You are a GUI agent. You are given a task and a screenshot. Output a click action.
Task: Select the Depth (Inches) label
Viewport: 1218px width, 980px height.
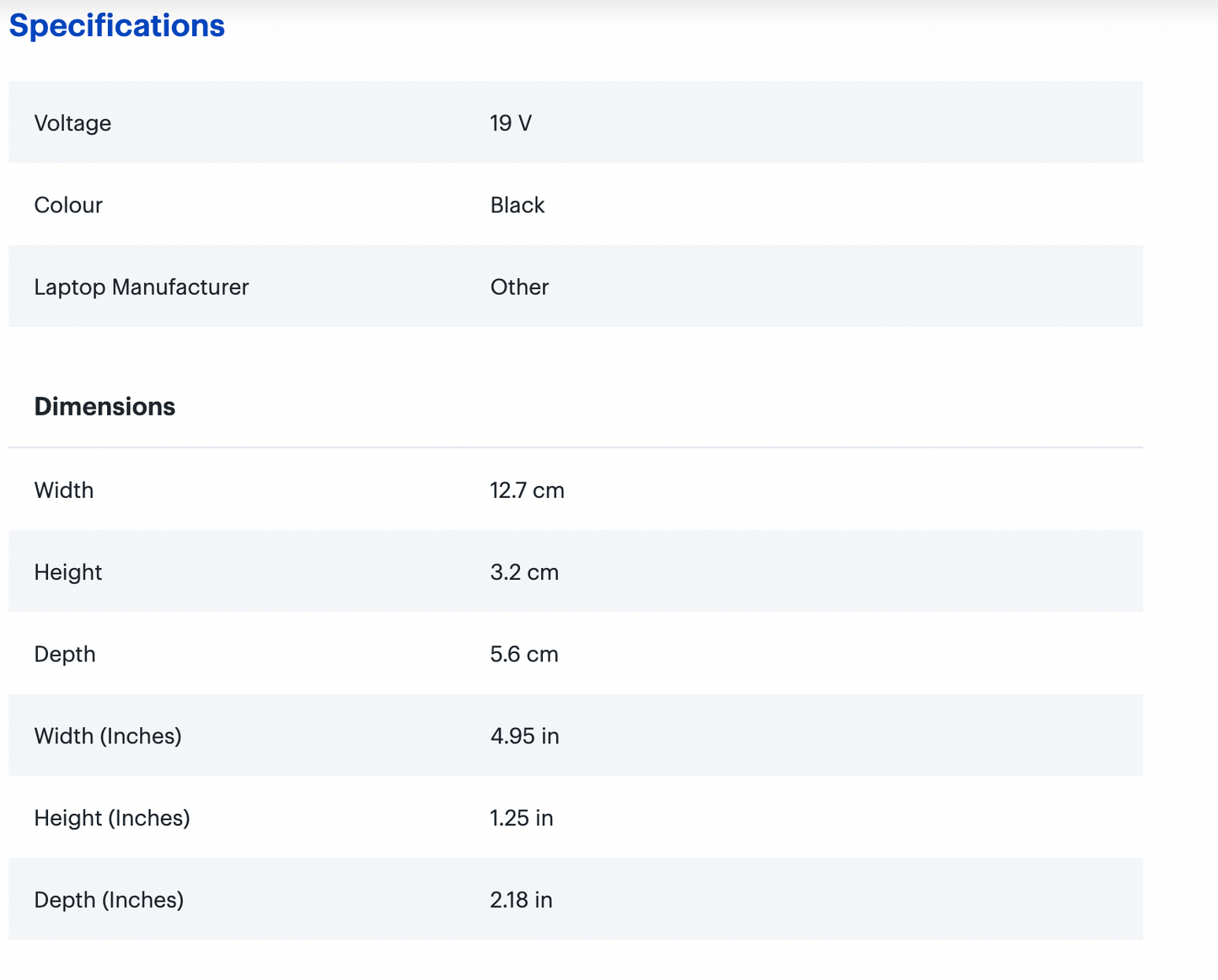click(108, 899)
